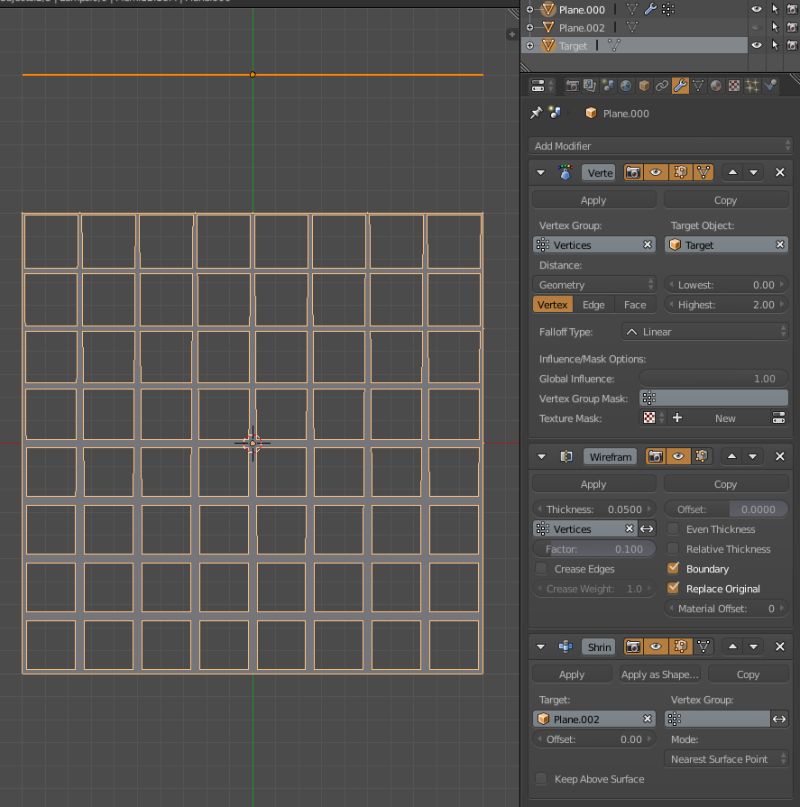Collapse the Wireframe modifier panel
The width and height of the screenshot is (800, 807).
(541, 457)
